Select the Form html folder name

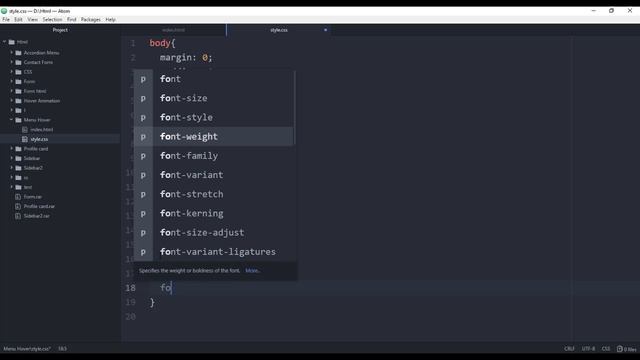tap(35, 91)
